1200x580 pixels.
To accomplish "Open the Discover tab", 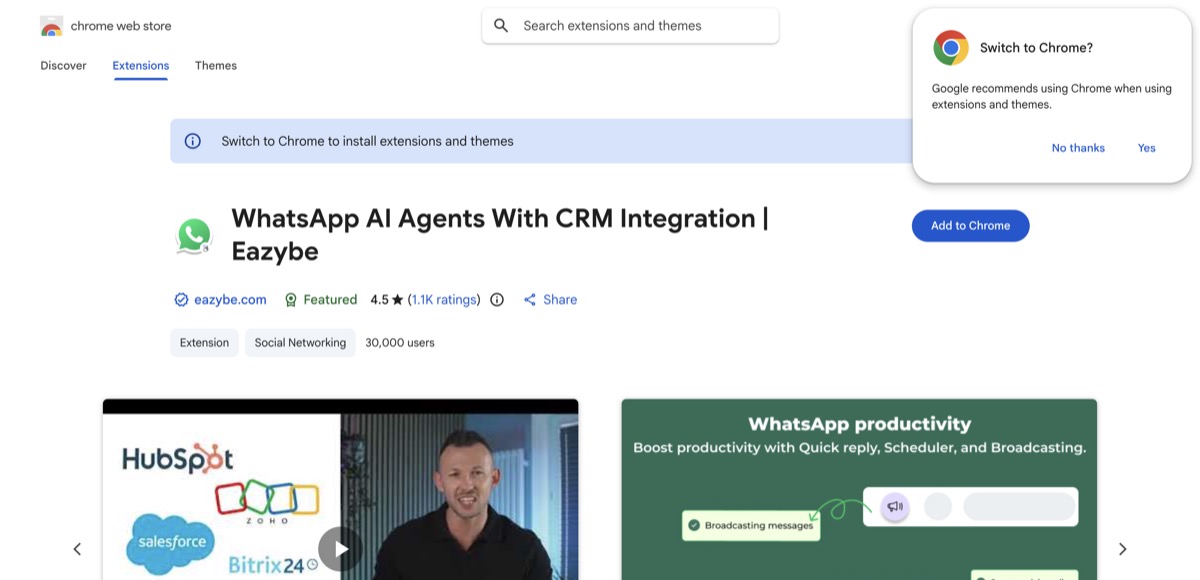I will click(63, 66).
